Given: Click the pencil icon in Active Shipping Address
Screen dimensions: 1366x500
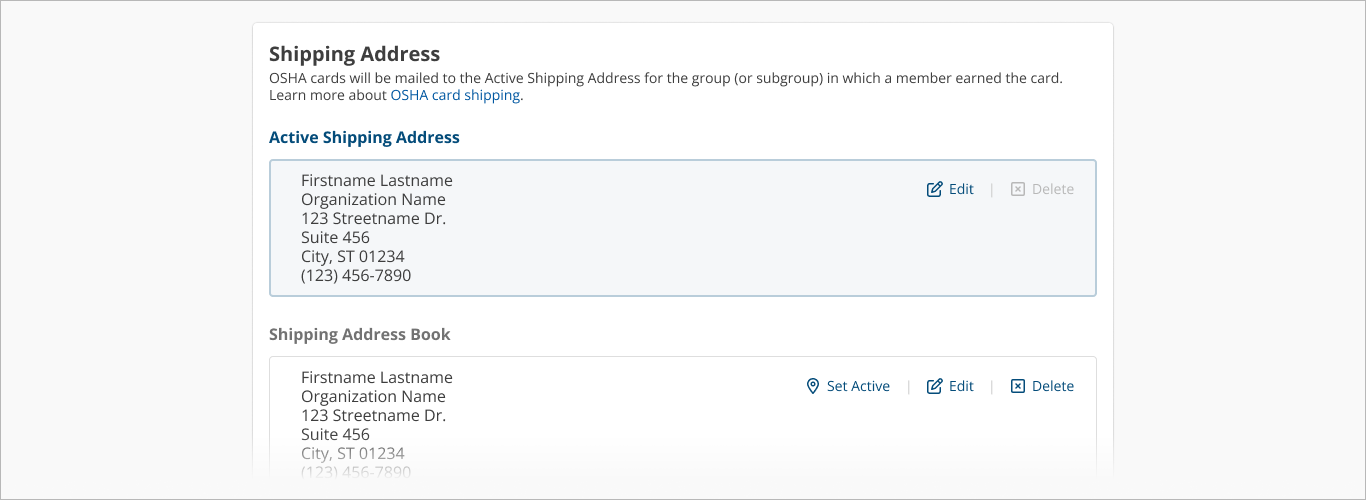Looking at the screenshot, I should click(934, 189).
